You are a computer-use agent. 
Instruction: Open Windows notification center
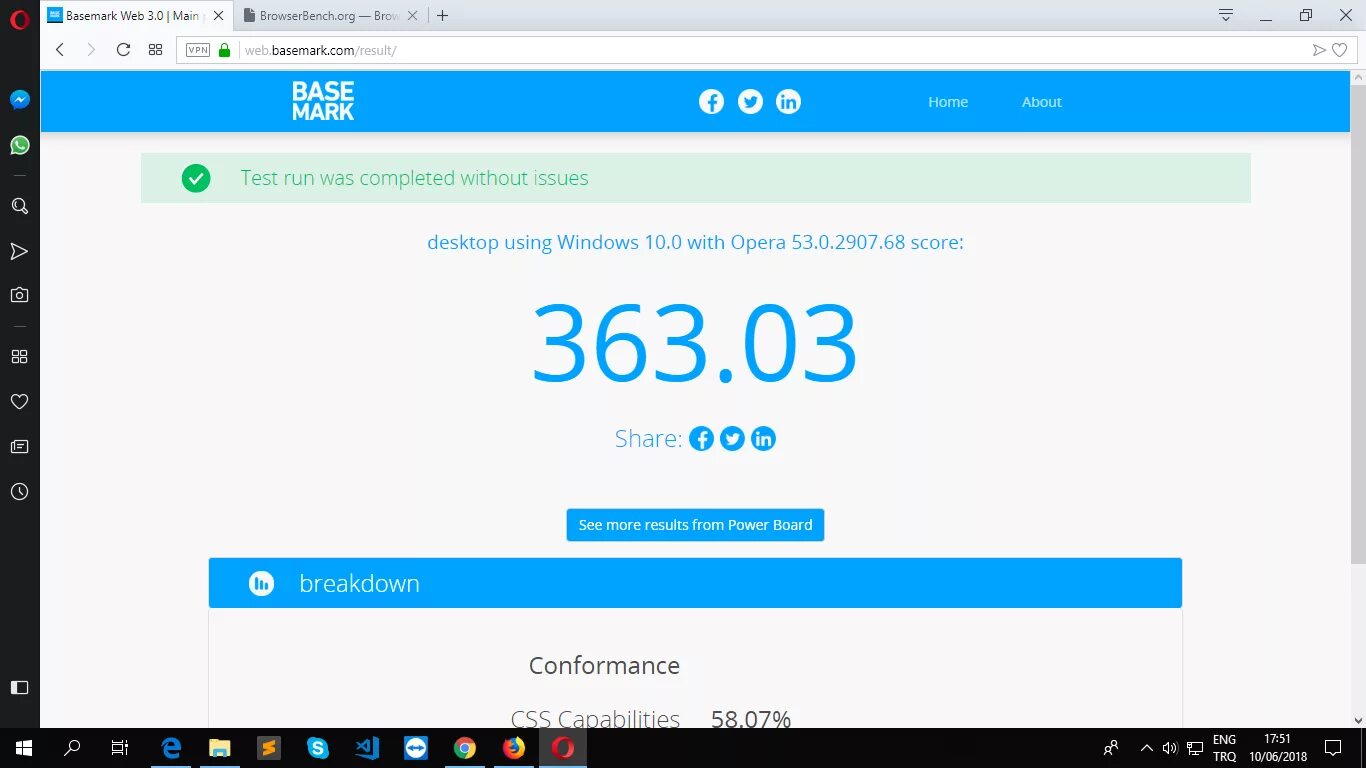pos(1332,748)
